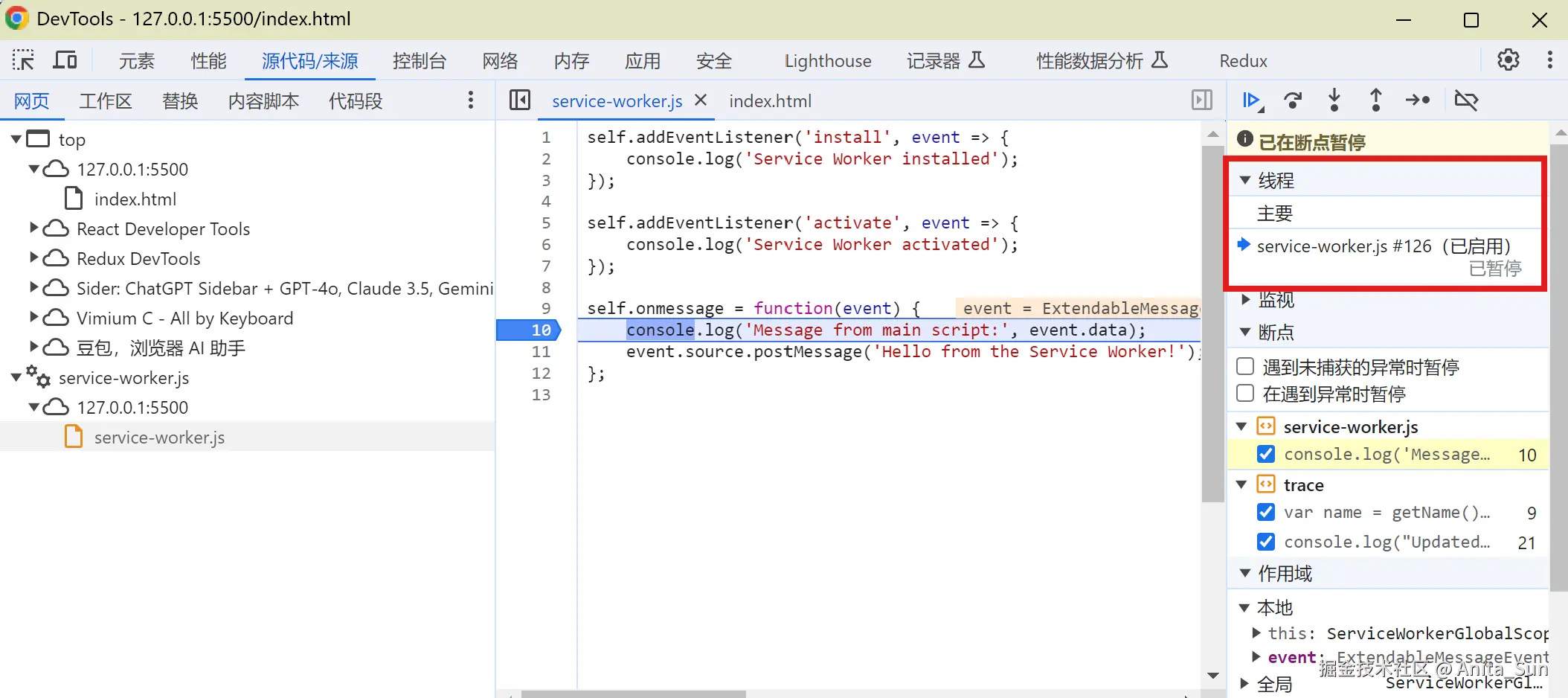
Task: Expand the 全局 global scope
Action: (1245, 683)
